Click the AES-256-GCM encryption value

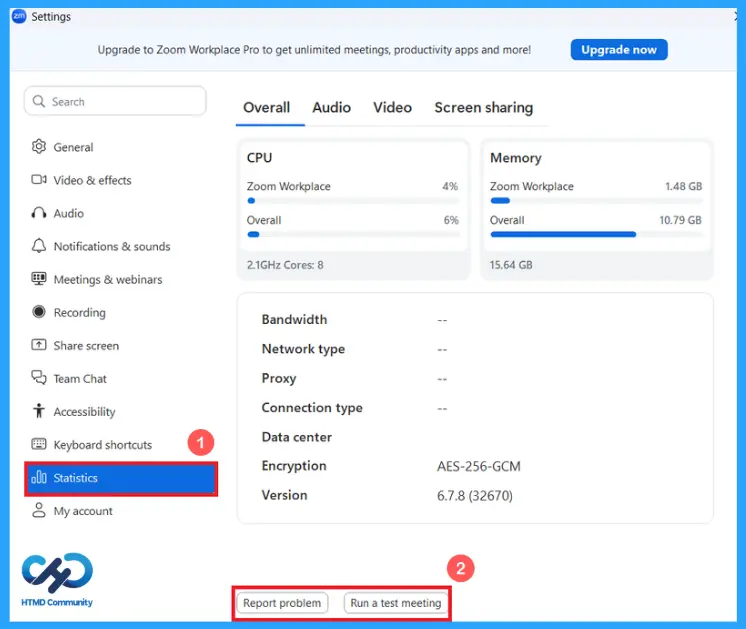point(479,466)
